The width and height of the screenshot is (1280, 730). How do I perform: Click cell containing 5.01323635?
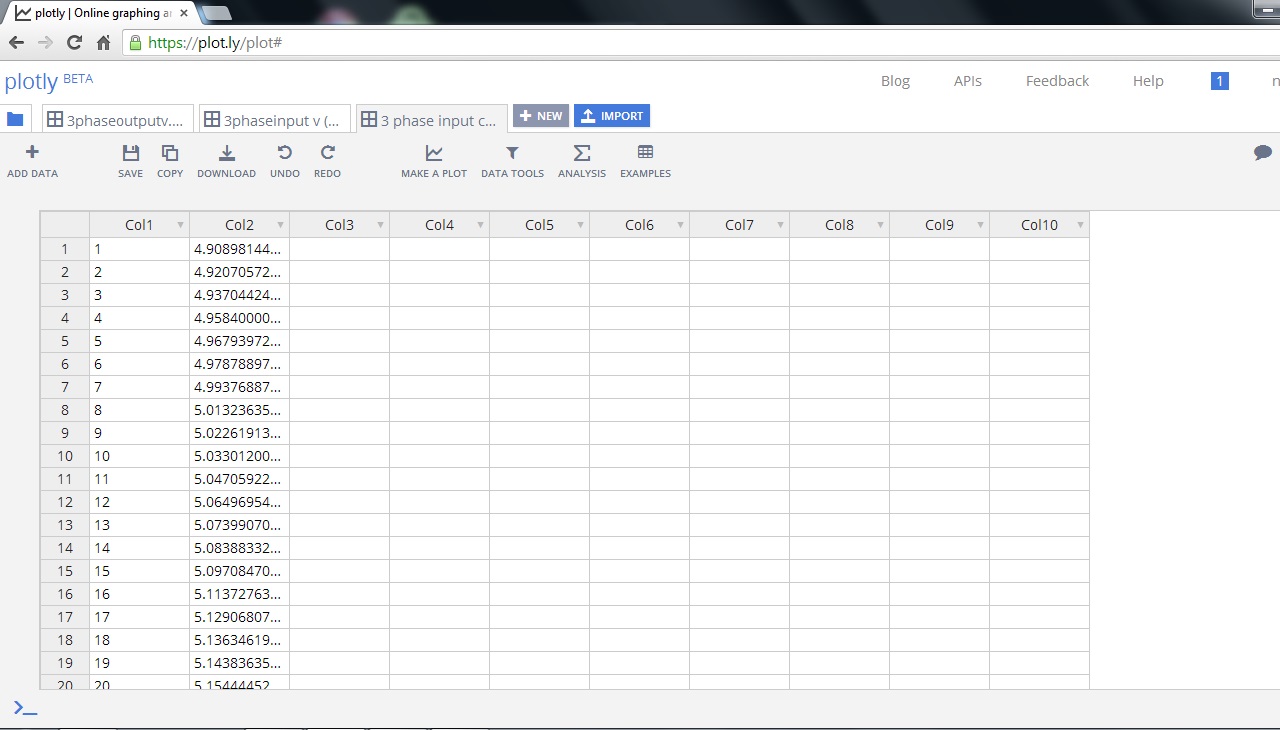pos(240,410)
